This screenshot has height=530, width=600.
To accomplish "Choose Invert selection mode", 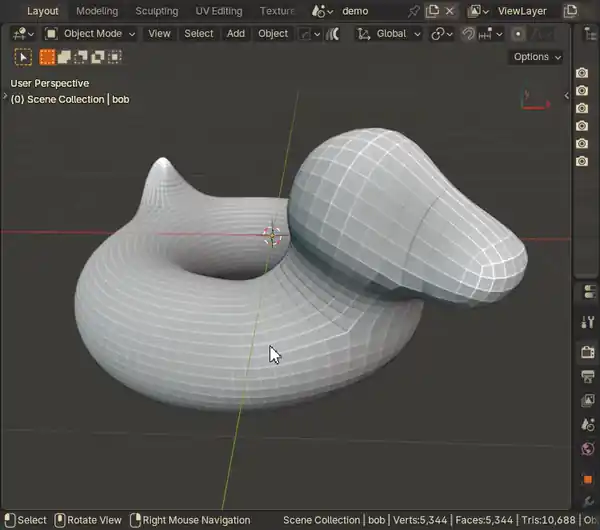I will click(98, 57).
